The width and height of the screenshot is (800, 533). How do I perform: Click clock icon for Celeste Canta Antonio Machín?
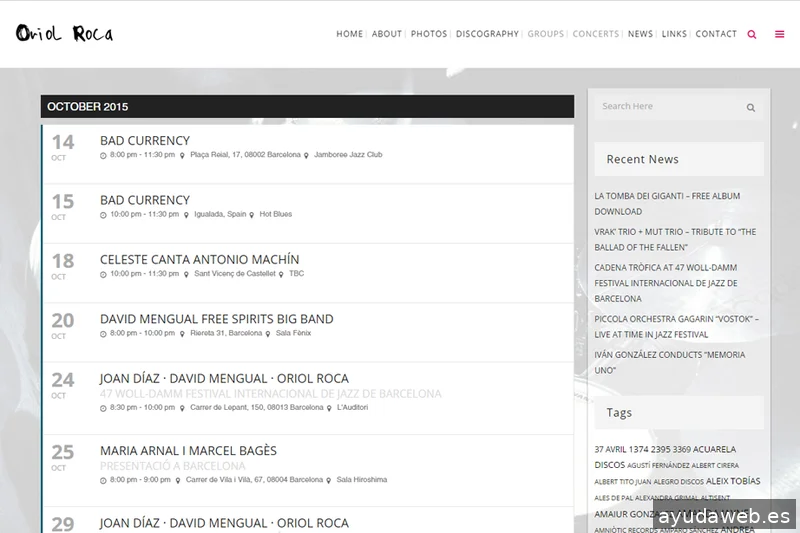coord(103,275)
